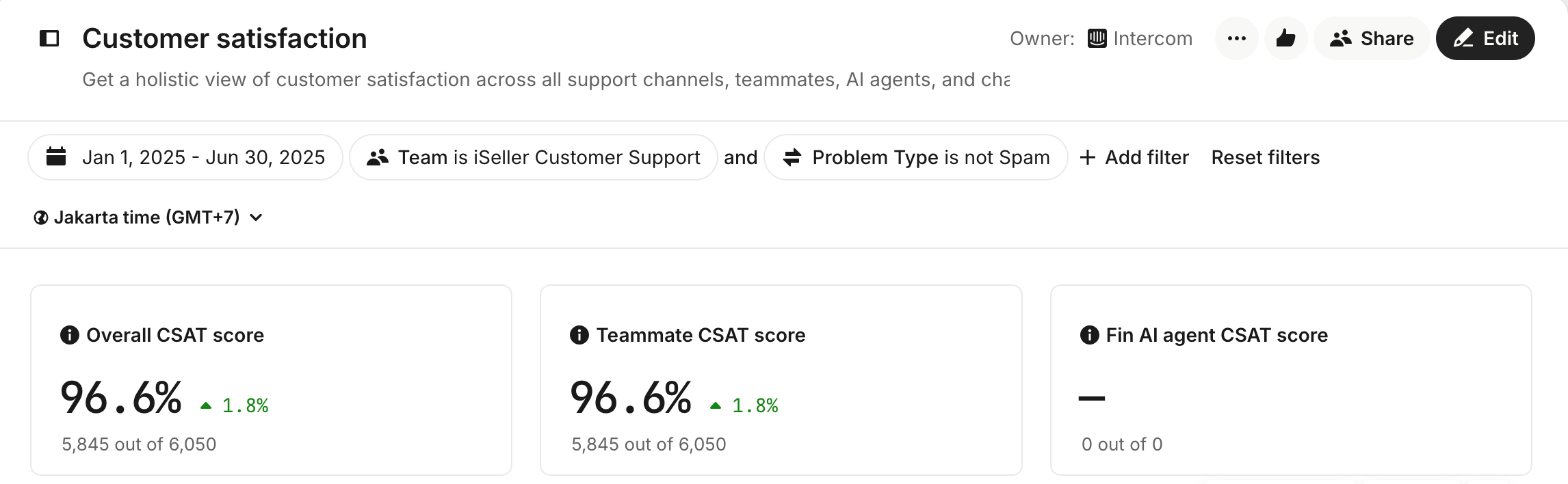1568x484 pixels.
Task: Click the calendar icon in date filter
Action: [56, 157]
